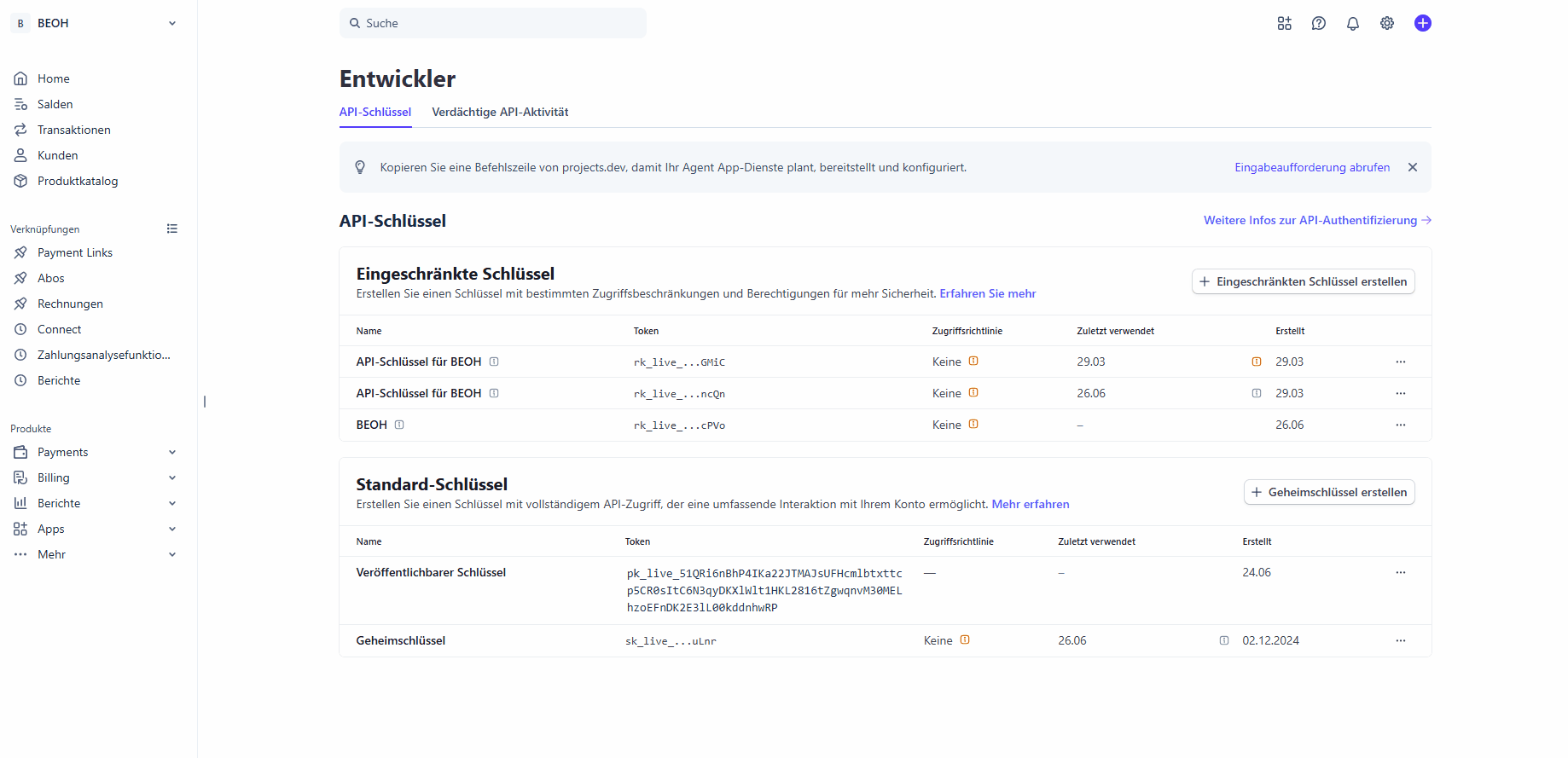Click 02.12.2024 created date
The width and height of the screenshot is (1568, 758).
[1270, 640]
